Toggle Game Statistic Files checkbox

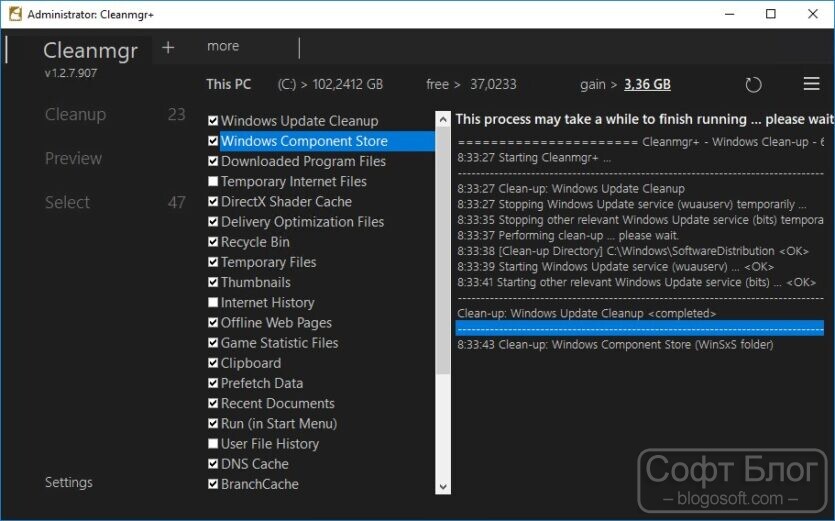point(213,343)
